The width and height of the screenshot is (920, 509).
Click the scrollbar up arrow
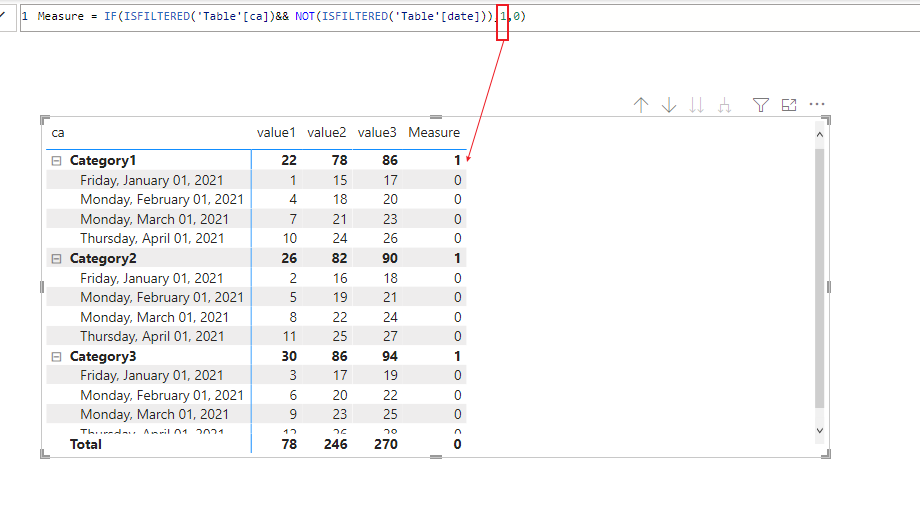[820, 135]
